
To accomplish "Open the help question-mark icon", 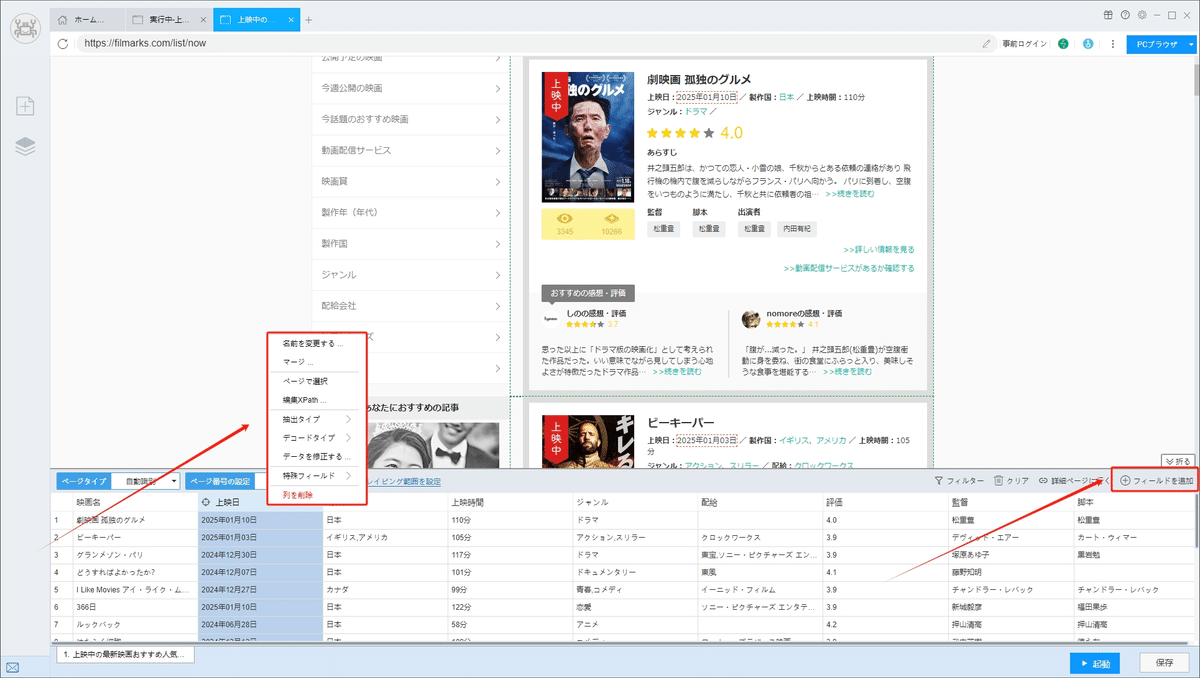I will [1125, 15].
